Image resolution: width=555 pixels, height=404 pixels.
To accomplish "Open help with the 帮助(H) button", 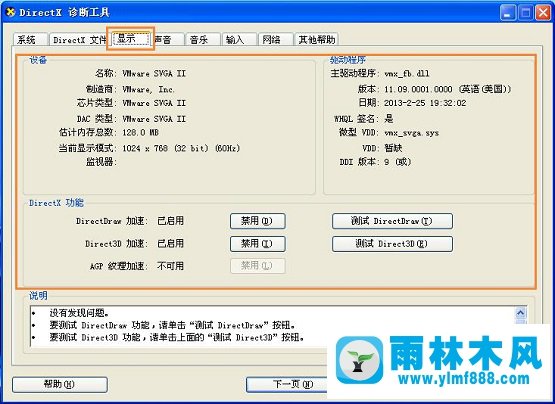I will [x=60, y=384].
